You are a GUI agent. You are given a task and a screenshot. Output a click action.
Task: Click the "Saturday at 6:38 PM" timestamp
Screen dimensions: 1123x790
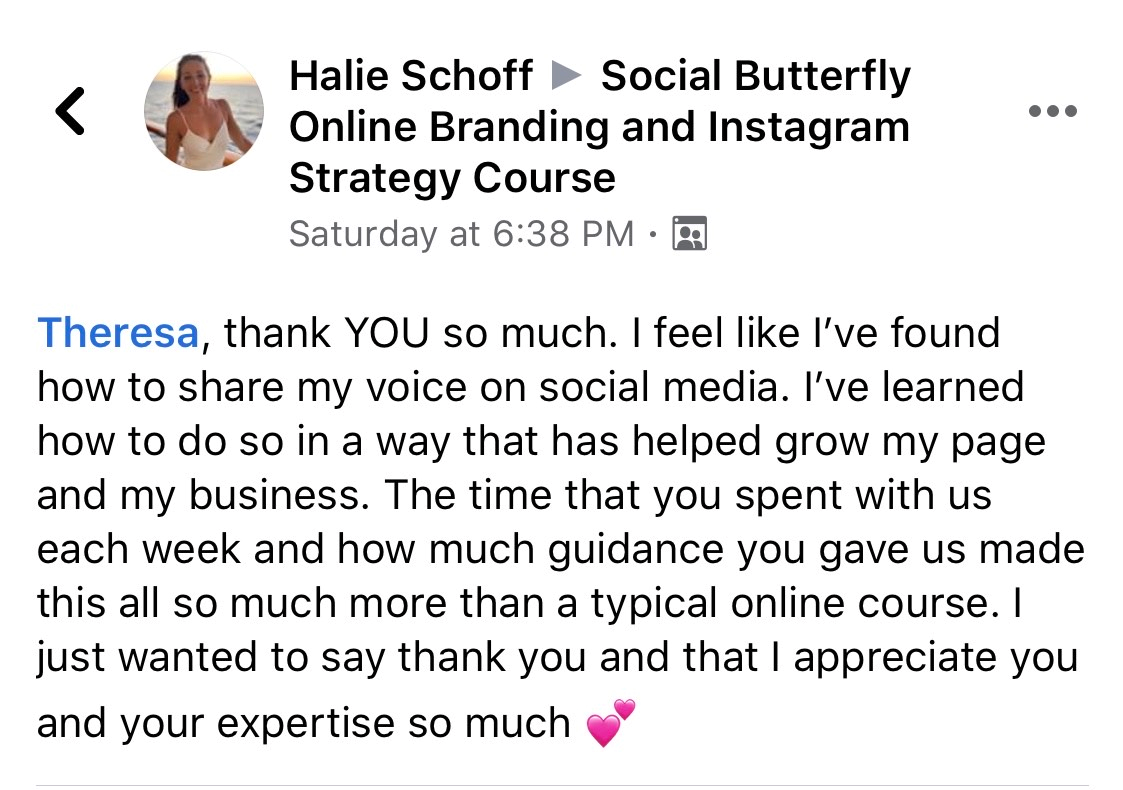[461, 233]
